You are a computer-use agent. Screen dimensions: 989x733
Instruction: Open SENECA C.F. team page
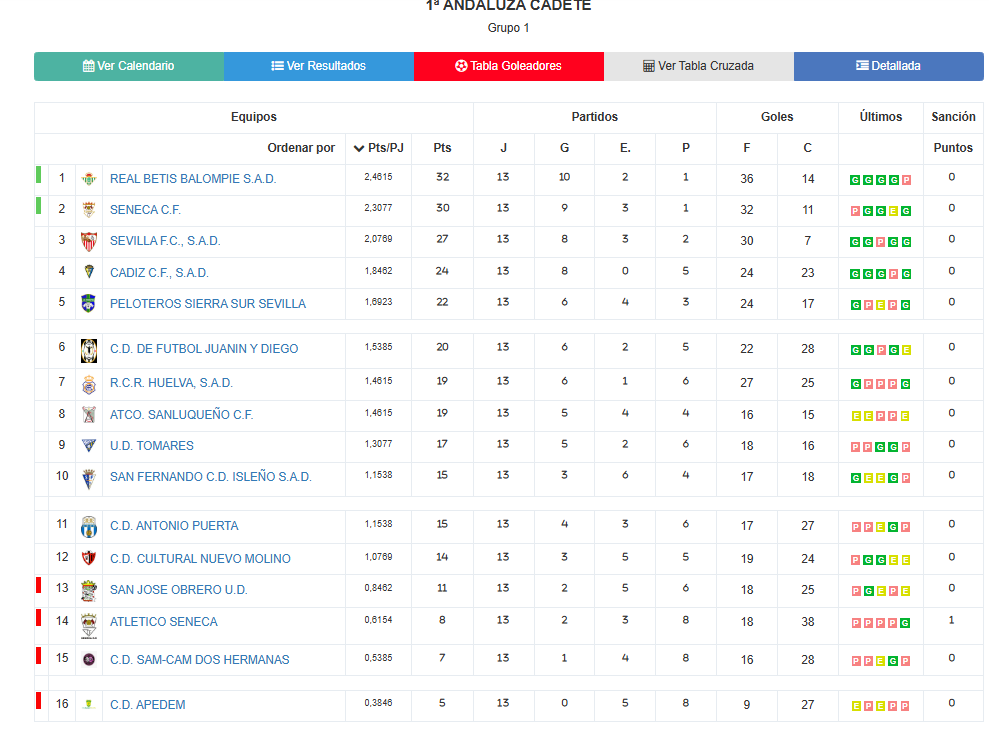(x=145, y=210)
